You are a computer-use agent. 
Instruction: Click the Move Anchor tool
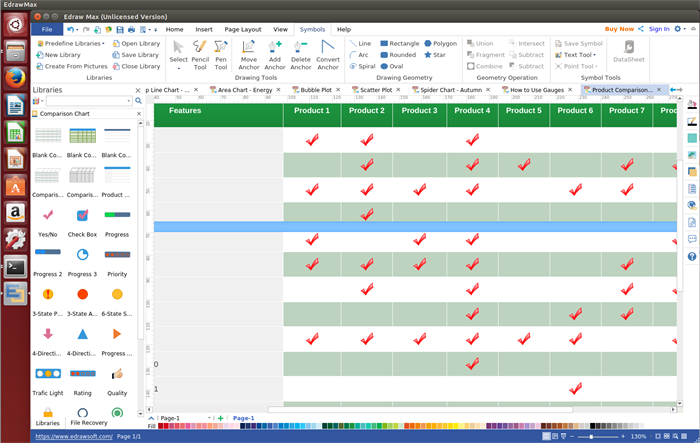[x=249, y=55]
